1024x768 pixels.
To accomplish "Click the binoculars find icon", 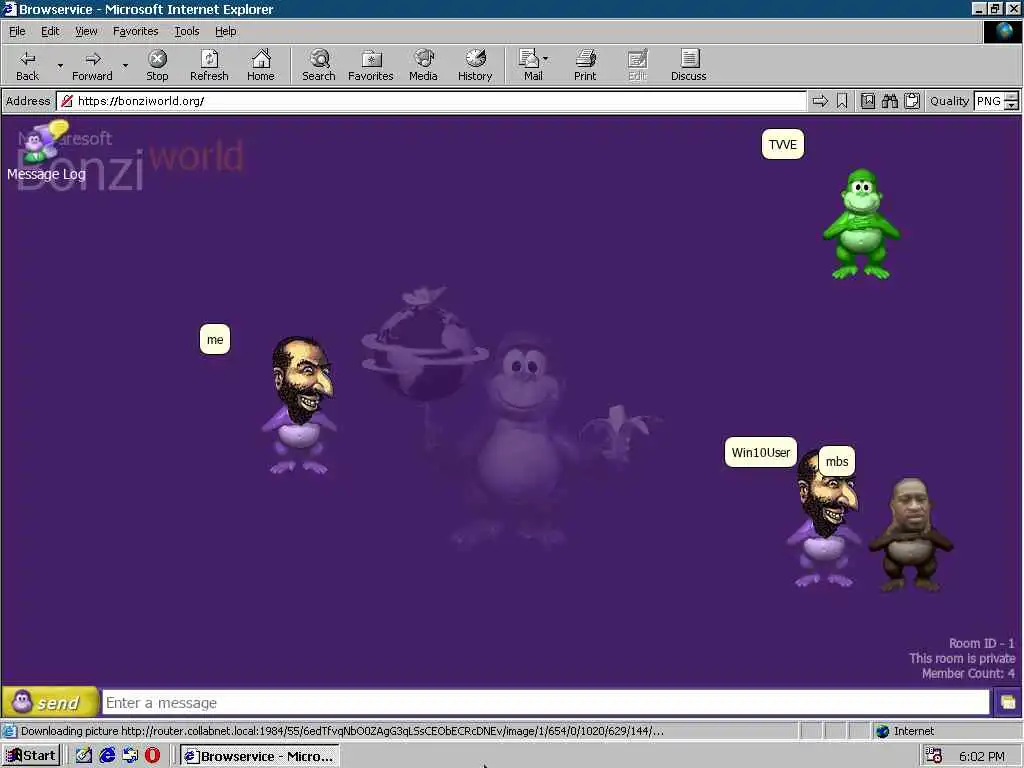I will (889, 101).
